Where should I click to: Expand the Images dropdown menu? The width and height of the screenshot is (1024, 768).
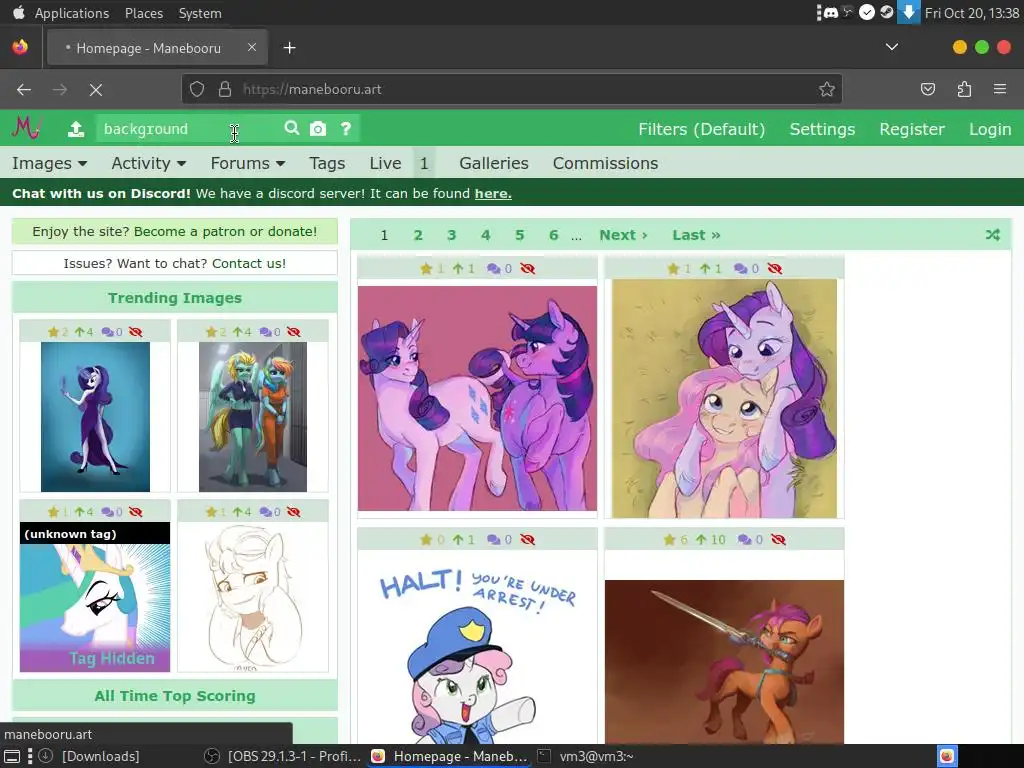click(x=50, y=163)
